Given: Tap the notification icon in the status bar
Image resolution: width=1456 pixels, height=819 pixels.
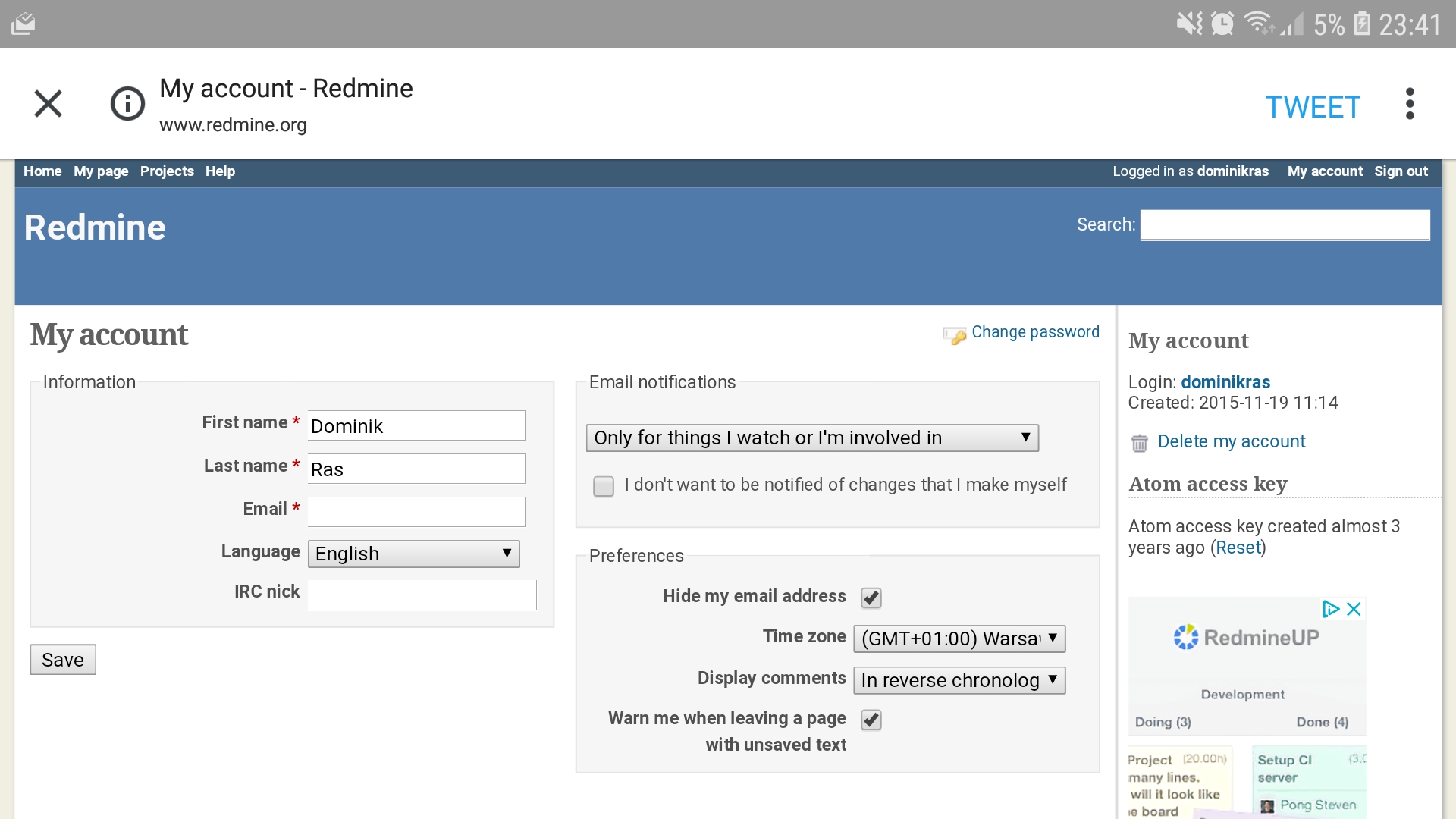Looking at the screenshot, I should tap(24, 24).
